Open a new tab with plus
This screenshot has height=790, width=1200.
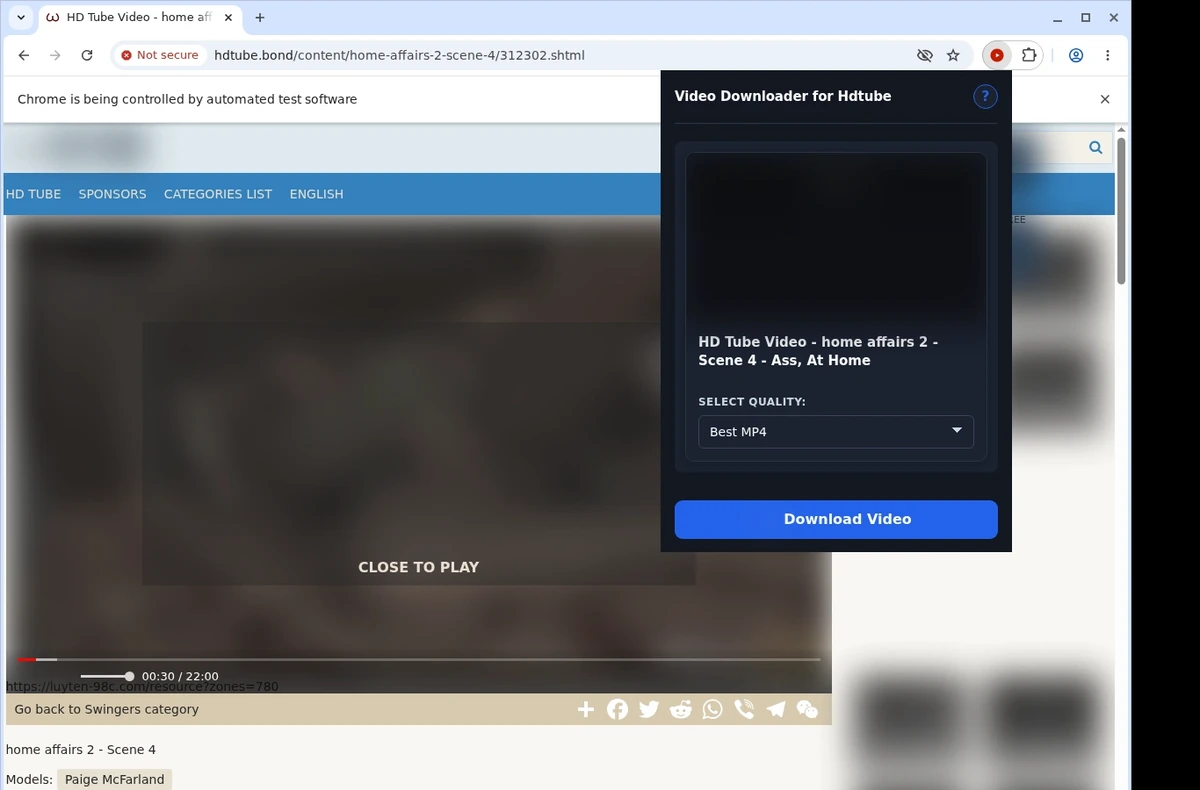[260, 17]
